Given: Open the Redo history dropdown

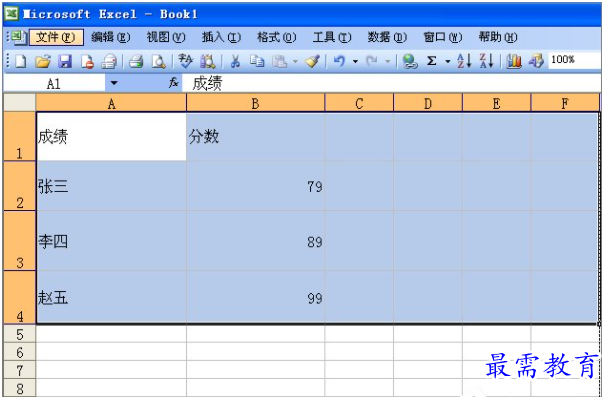Looking at the screenshot, I should (388, 61).
